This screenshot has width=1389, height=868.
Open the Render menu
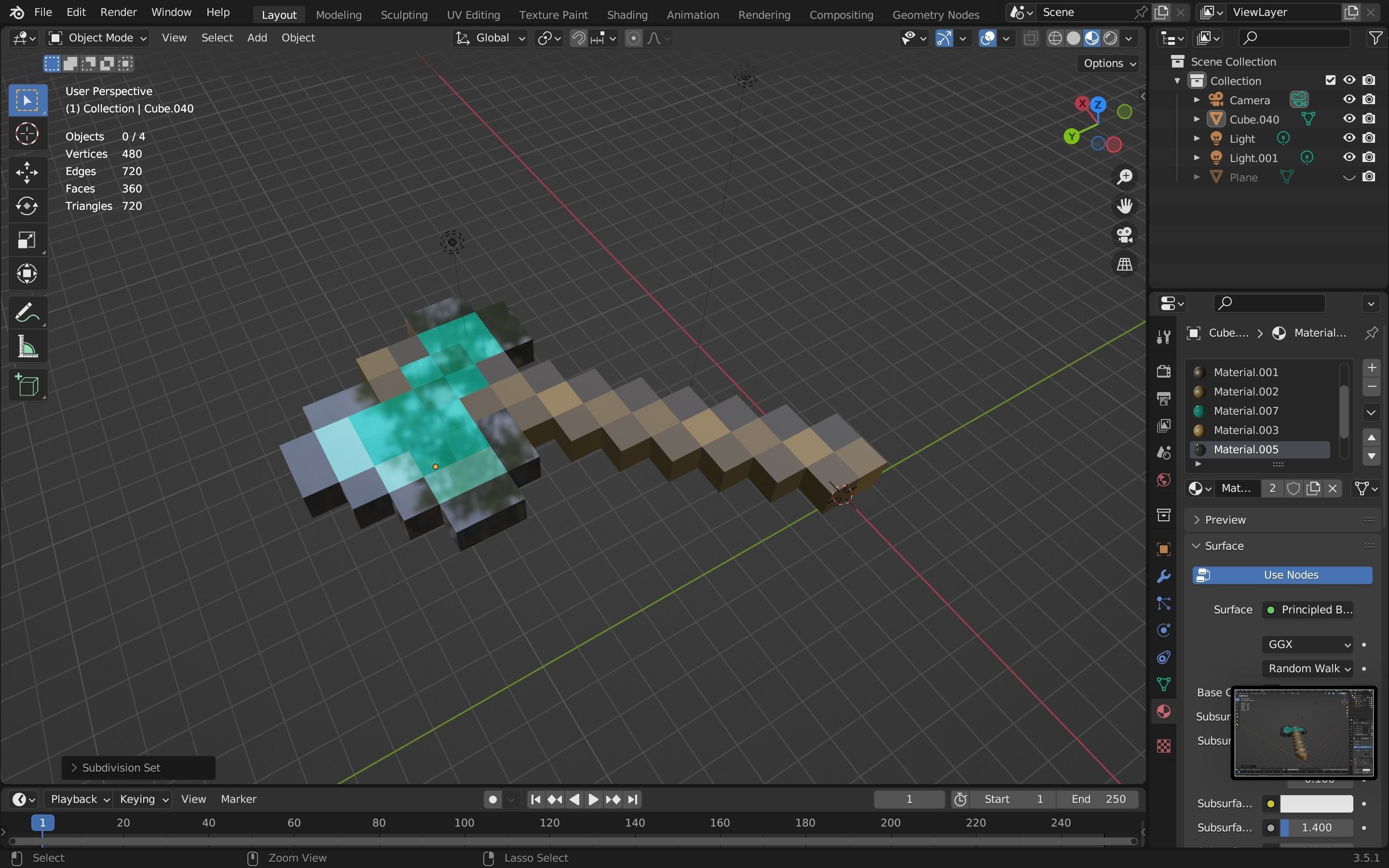pos(118,12)
